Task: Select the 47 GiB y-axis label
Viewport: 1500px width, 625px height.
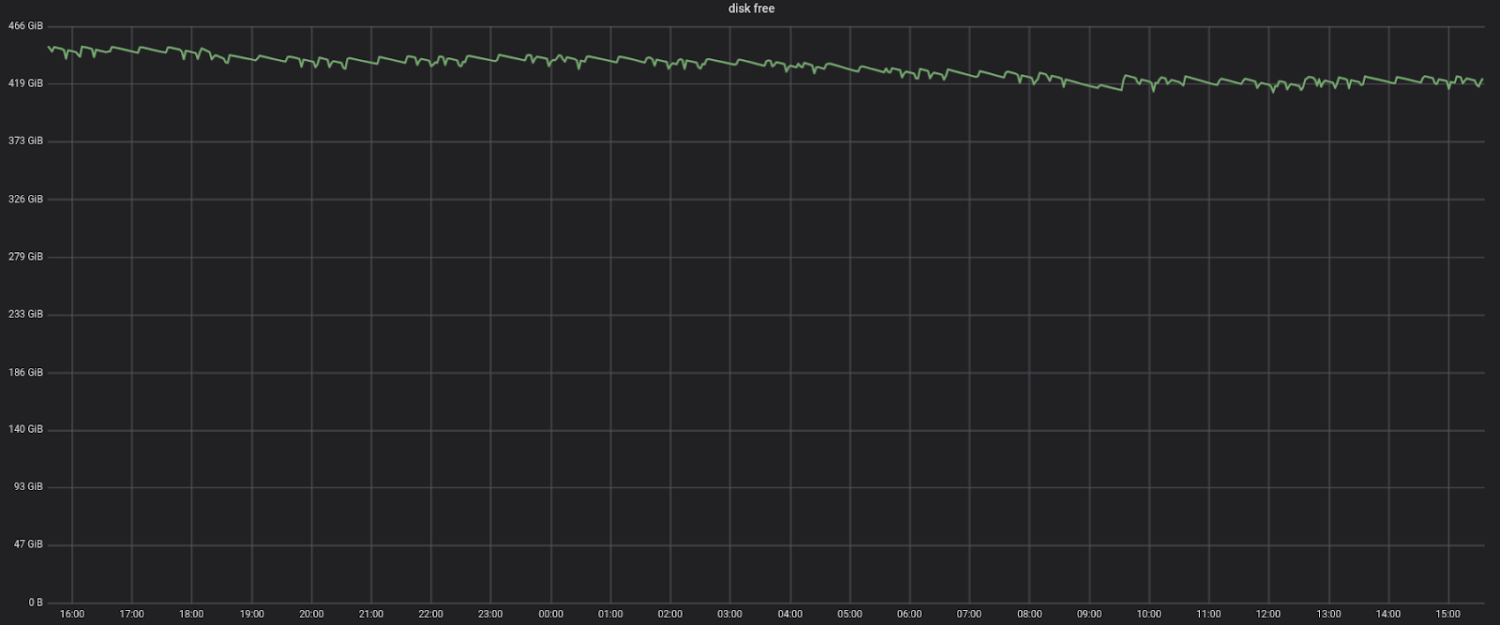Action: pyautogui.click(x=30, y=544)
